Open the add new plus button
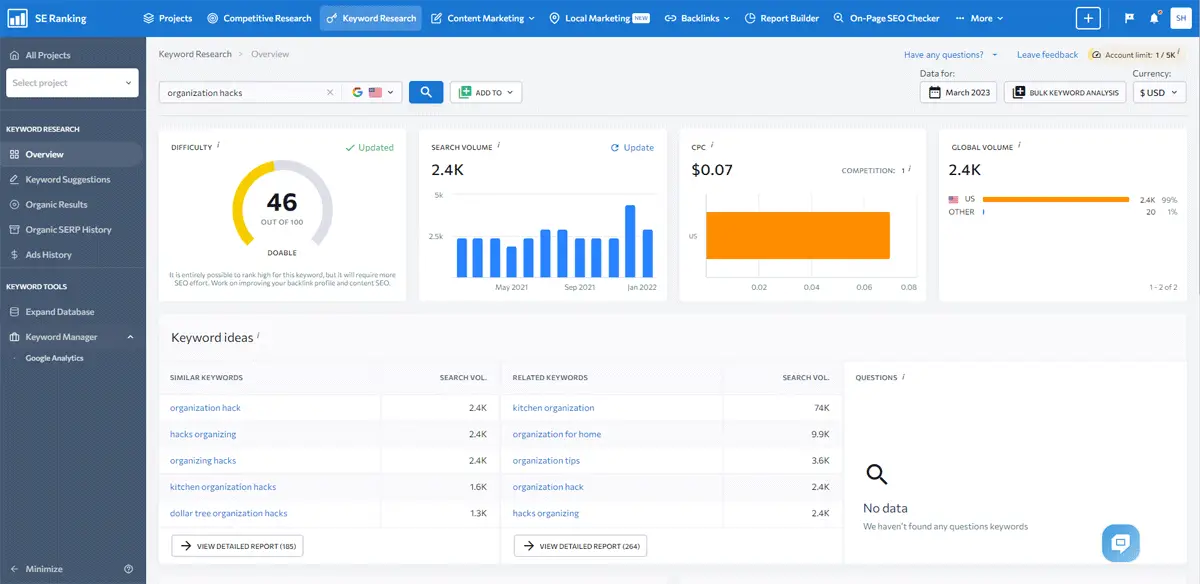 click(1088, 18)
